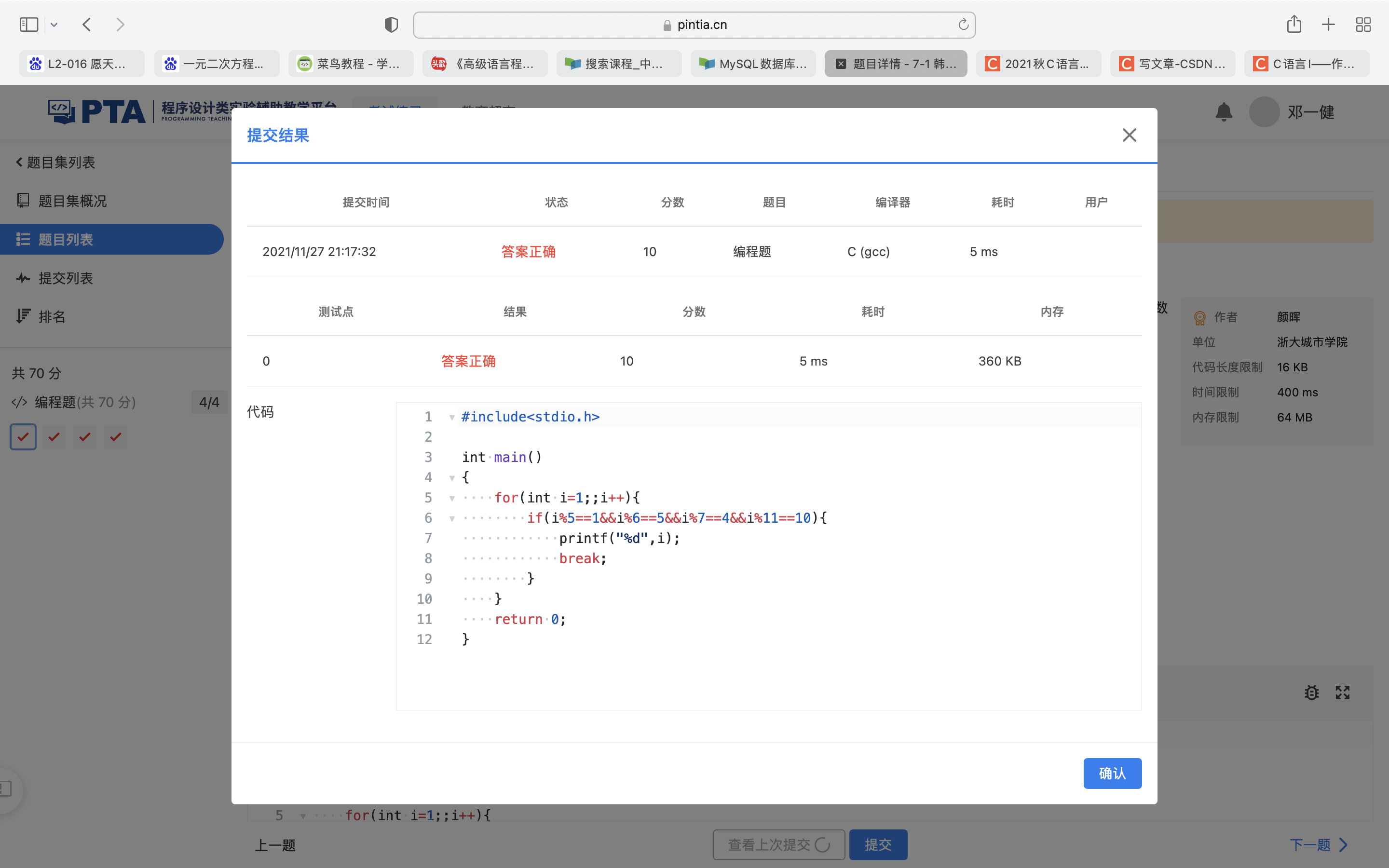The width and height of the screenshot is (1389, 868).
Task: Close the 提交结果 dialog with X
Action: 1129,135
